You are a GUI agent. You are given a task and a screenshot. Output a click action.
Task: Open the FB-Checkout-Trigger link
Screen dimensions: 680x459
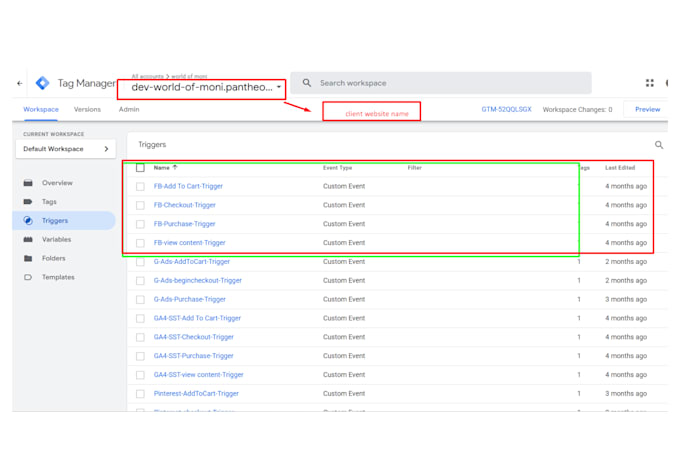(184, 205)
